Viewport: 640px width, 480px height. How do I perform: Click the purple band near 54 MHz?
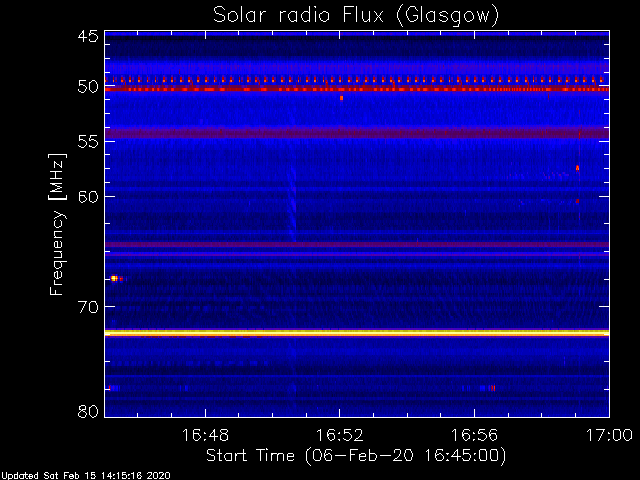pos(357,133)
